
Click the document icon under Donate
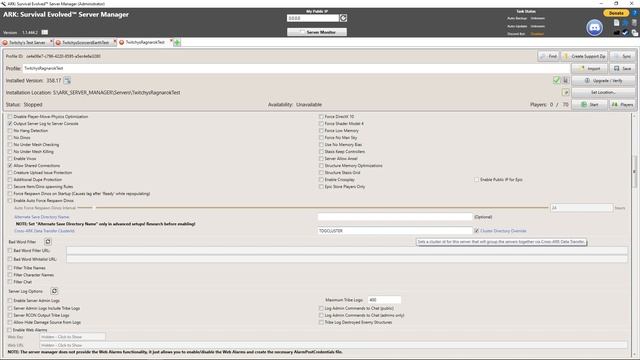(x=616, y=23)
